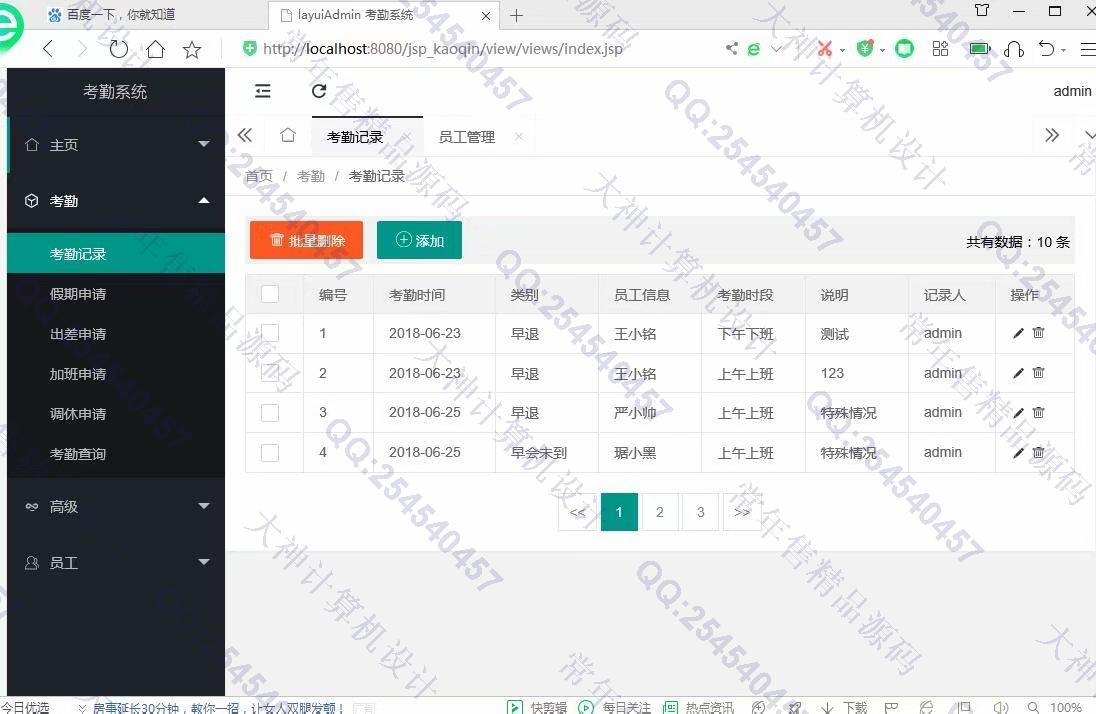
Task: Open 假期申请 in the sidebar
Action: point(78,294)
